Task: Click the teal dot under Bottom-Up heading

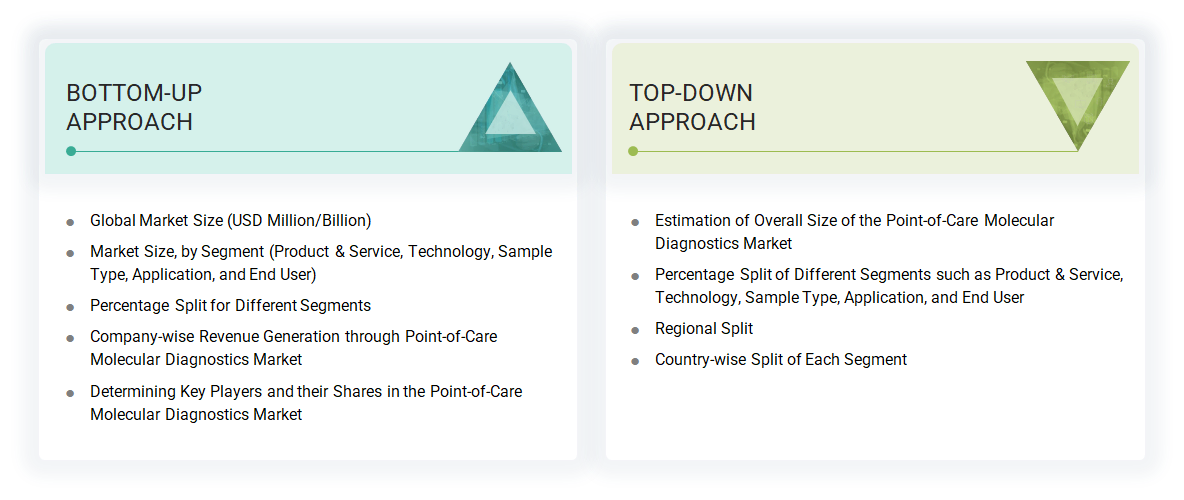Action: pyautogui.click(x=71, y=151)
